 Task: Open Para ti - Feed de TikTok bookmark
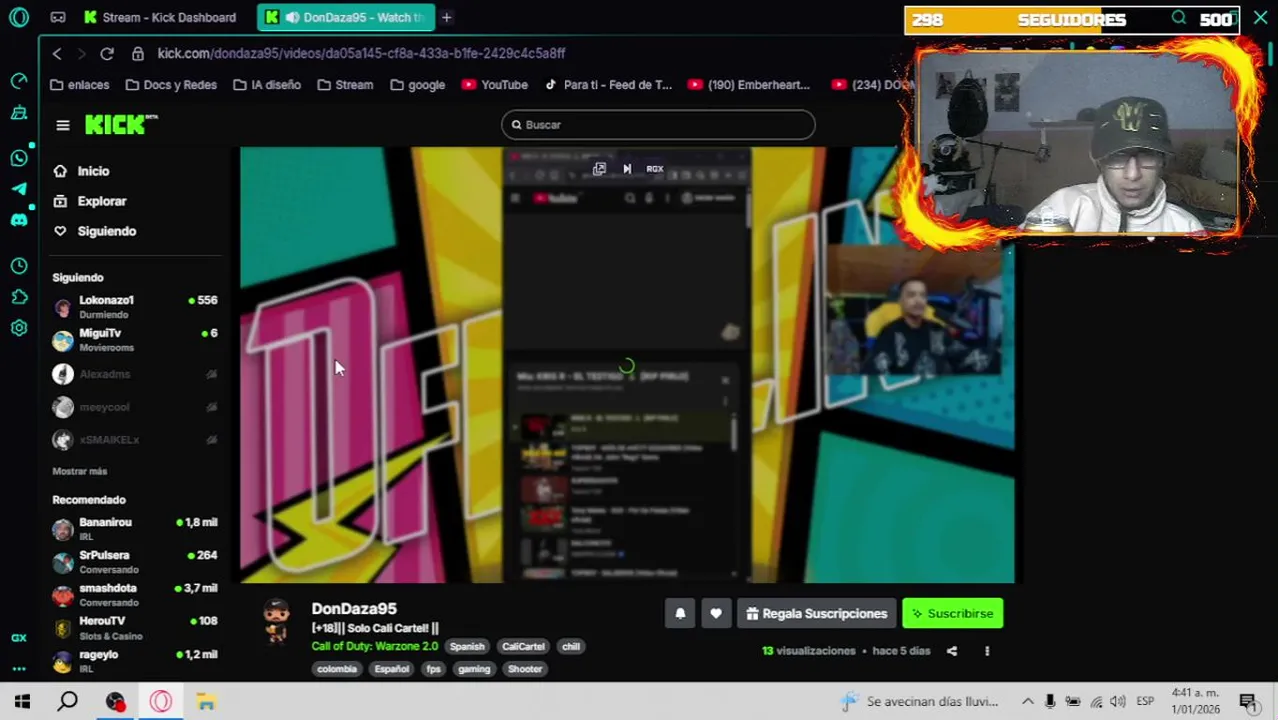[607, 85]
